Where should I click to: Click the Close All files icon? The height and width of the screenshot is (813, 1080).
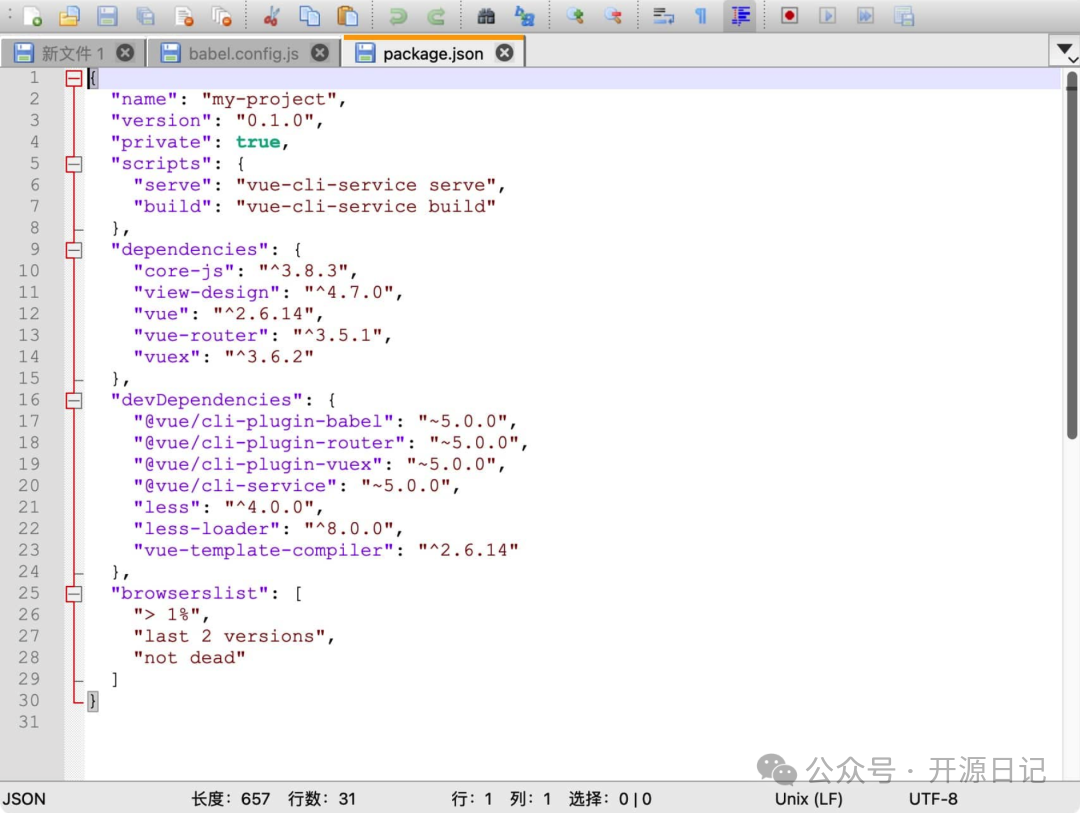pyautogui.click(x=221, y=15)
